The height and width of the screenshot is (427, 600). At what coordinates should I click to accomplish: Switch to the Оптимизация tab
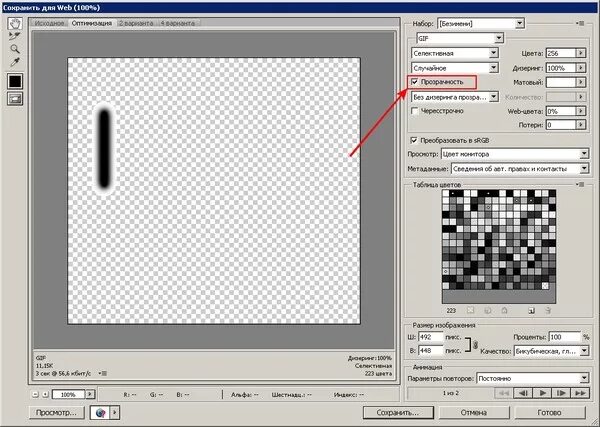click(x=92, y=23)
